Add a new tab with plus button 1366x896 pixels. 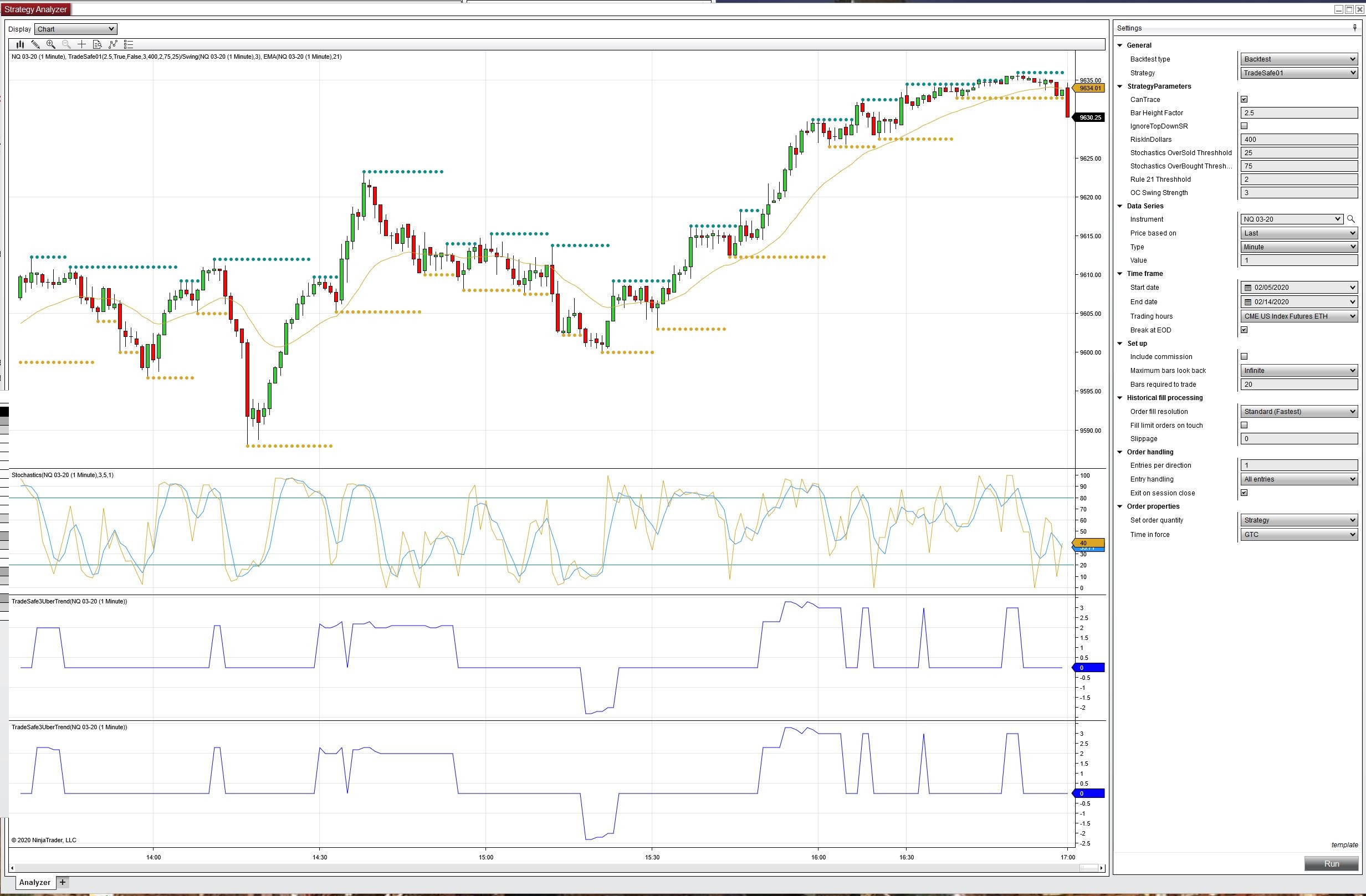(63, 882)
